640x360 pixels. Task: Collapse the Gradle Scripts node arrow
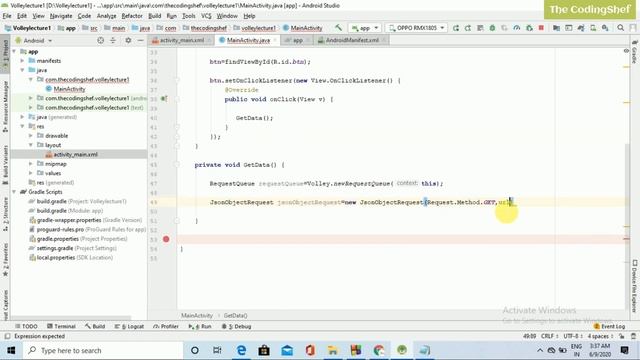14,192
